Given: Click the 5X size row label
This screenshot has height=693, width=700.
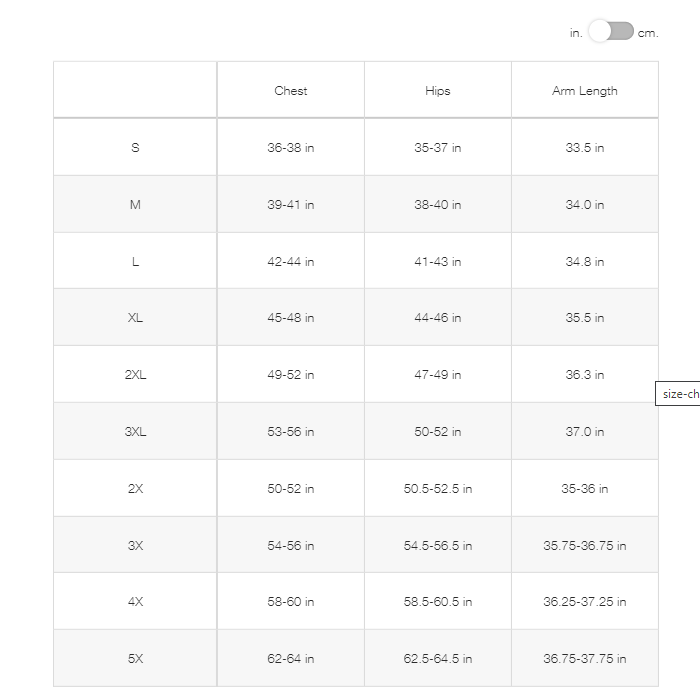Looking at the screenshot, I should click(135, 659).
